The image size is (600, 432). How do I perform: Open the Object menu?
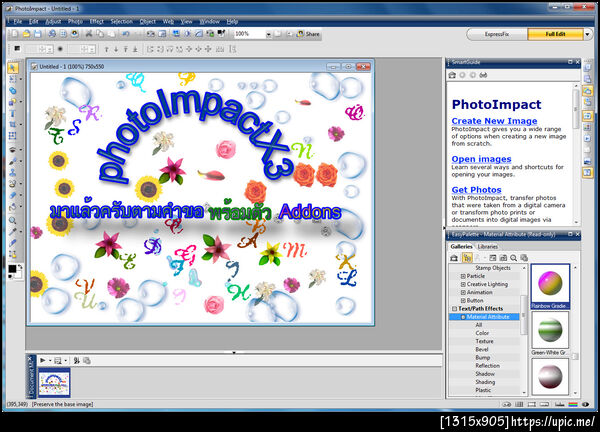click(x=148, y=21)
